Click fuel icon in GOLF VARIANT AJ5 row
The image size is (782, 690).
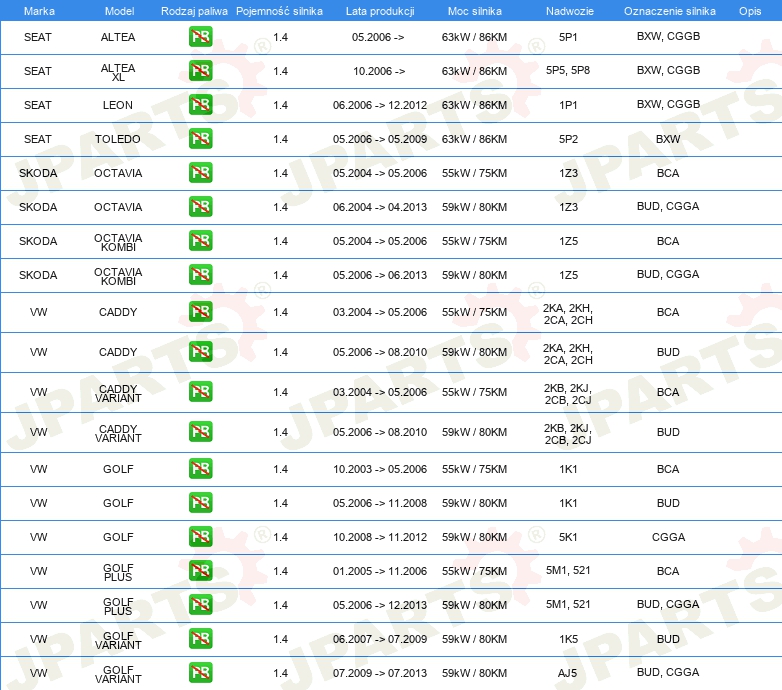(200, 672)
